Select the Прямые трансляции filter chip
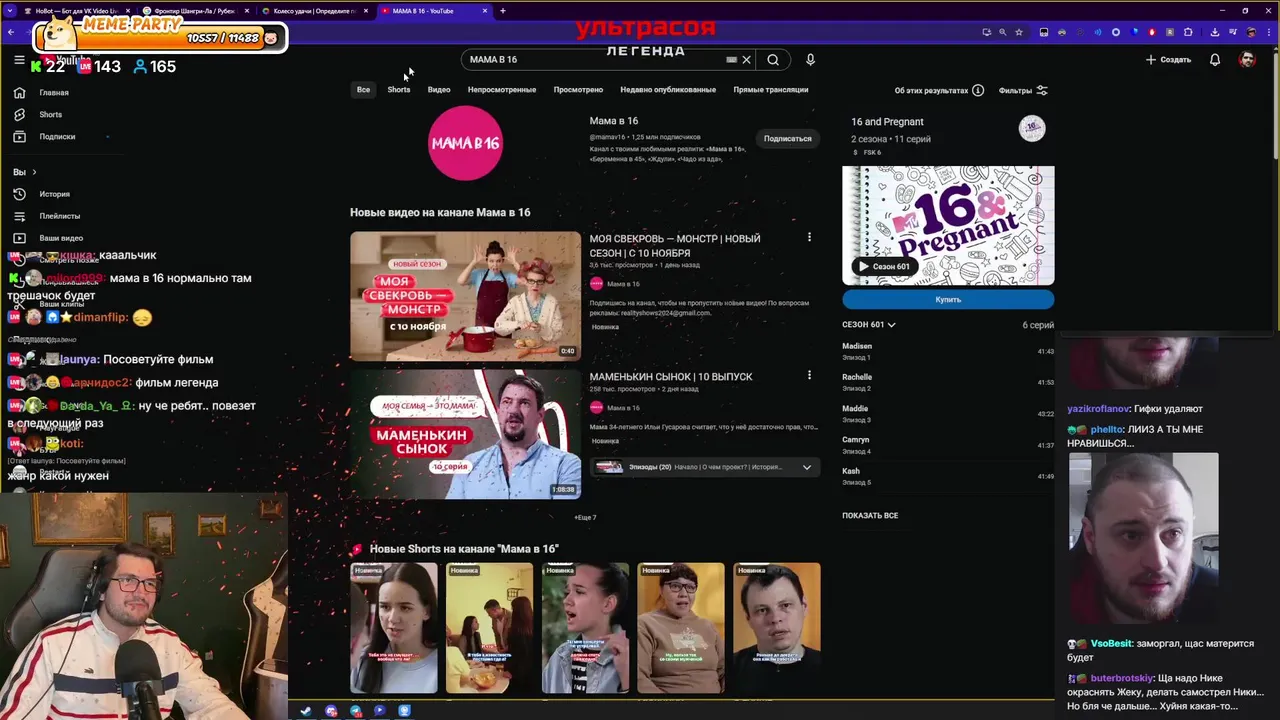1280x720 pixels. click(771, 90)
